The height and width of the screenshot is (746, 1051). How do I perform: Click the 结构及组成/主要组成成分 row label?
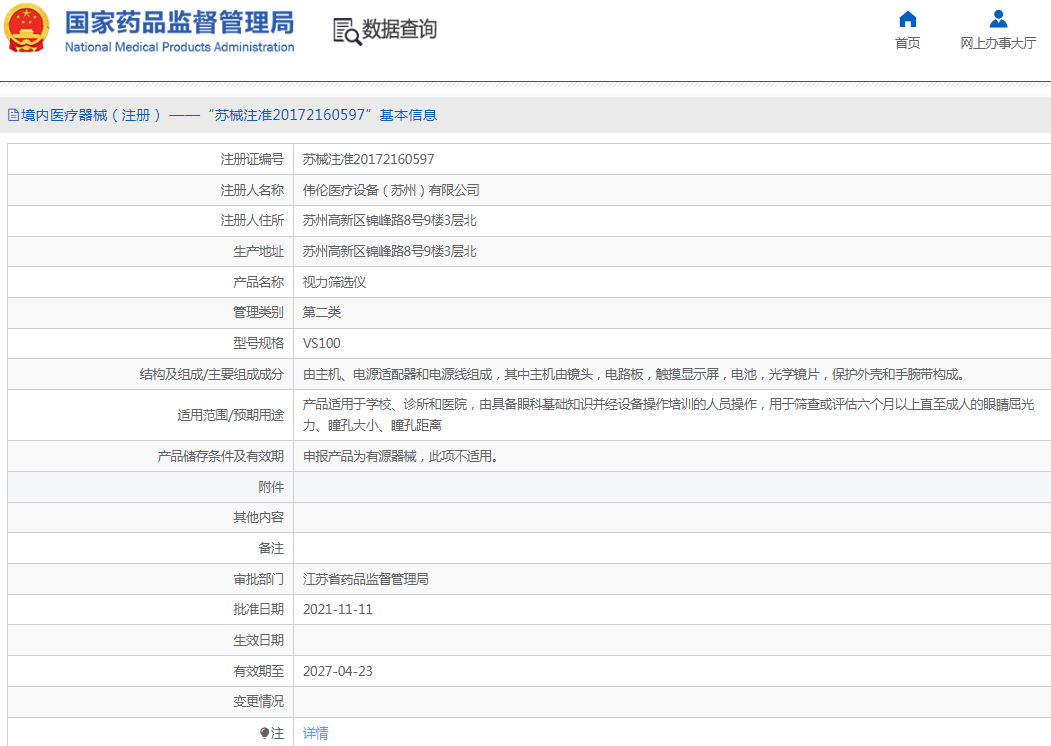tap(212, 374)
